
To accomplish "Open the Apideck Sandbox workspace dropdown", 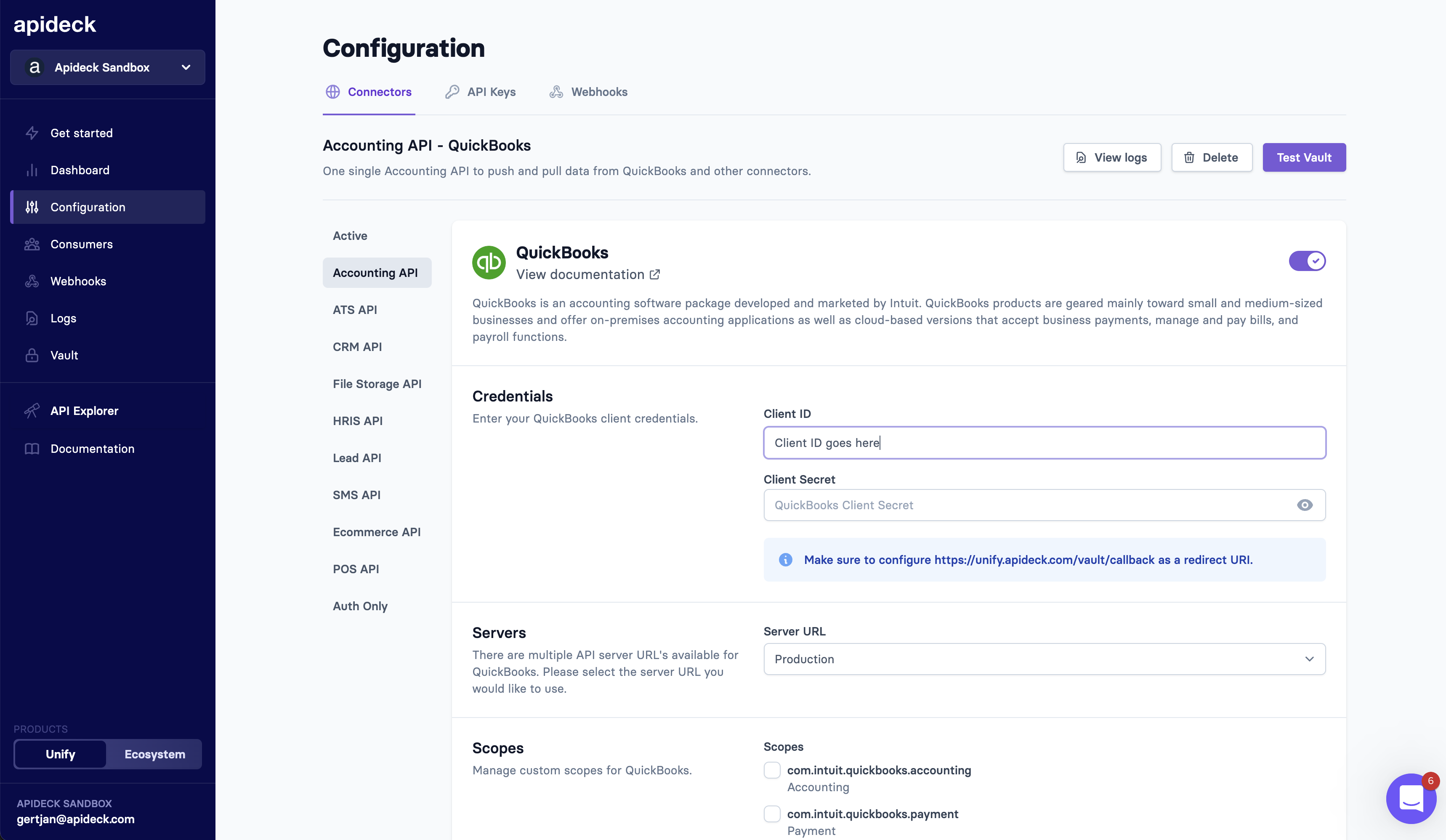I will [x=107, y=67].
